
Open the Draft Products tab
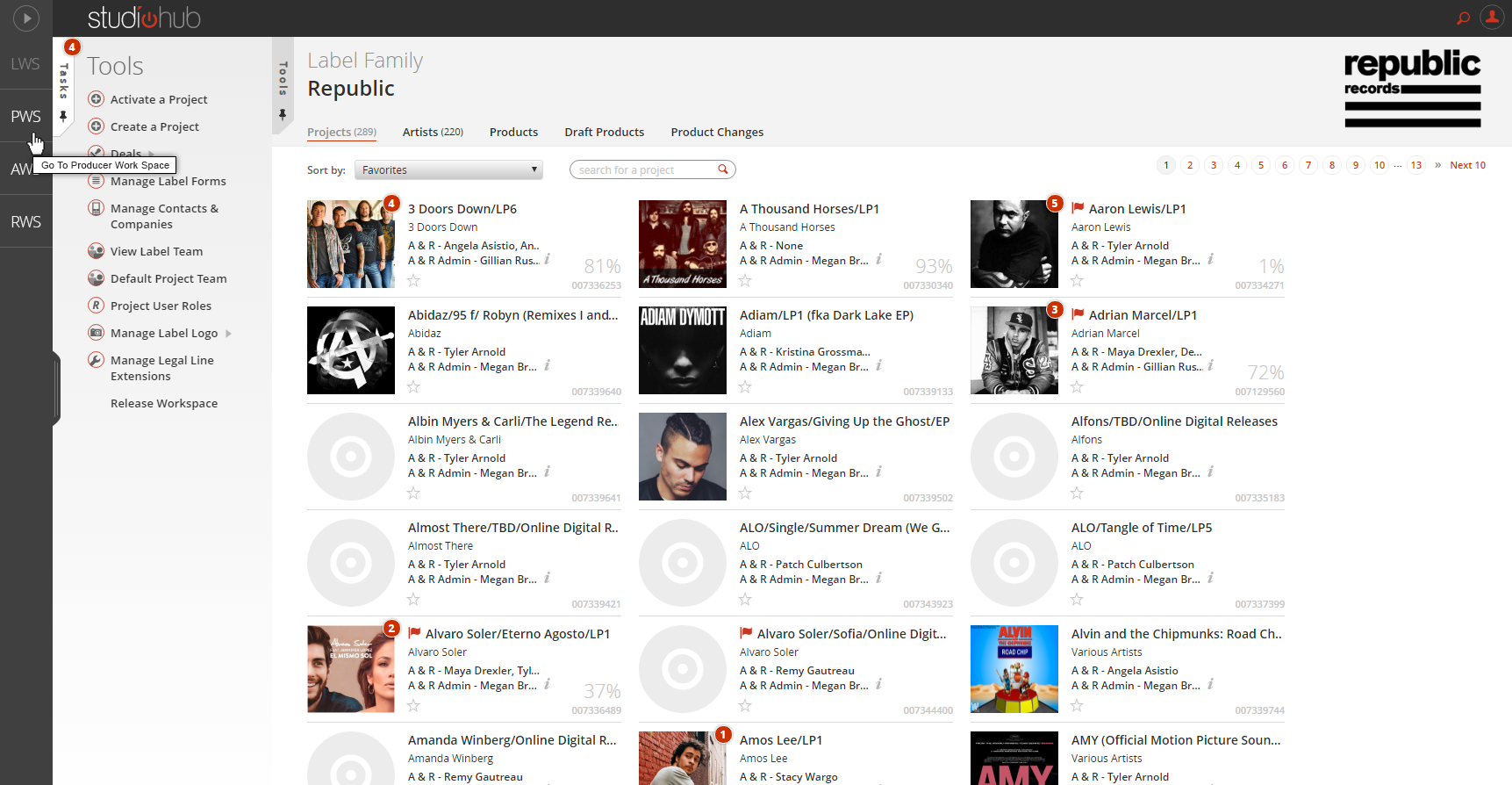point(604,133)
